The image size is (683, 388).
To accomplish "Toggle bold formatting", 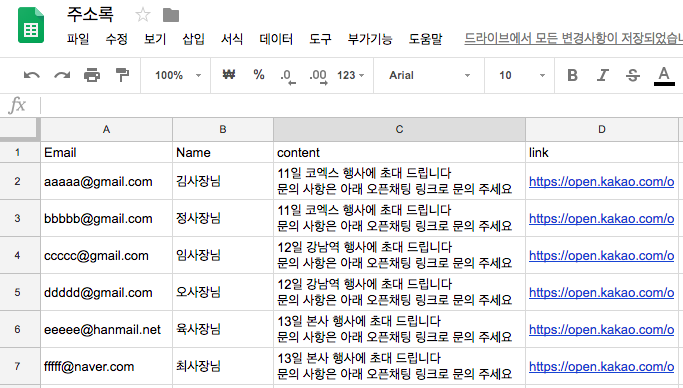I will pyautogui.click(x=572, y=75).
